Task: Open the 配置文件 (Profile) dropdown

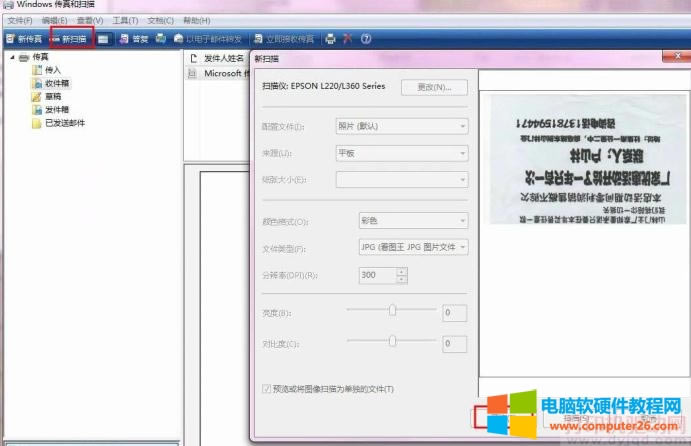Action: point(402,126)
